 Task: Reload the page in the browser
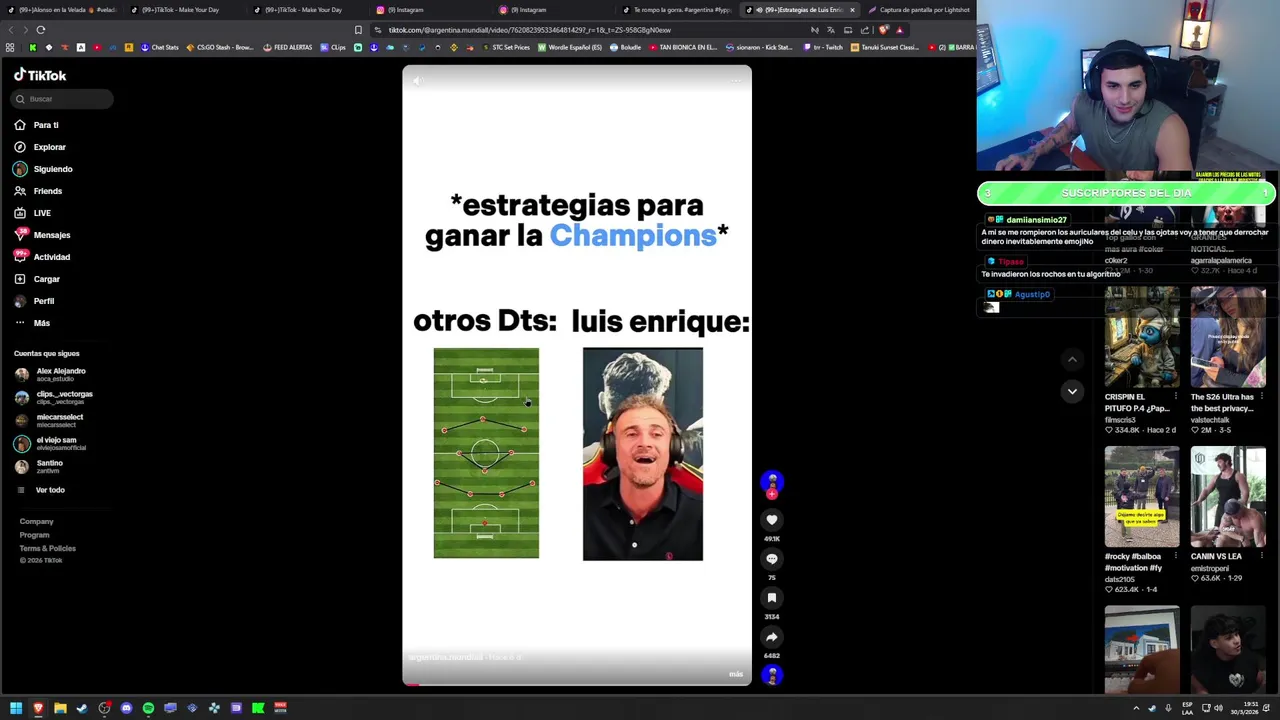[x=41, y=30]
